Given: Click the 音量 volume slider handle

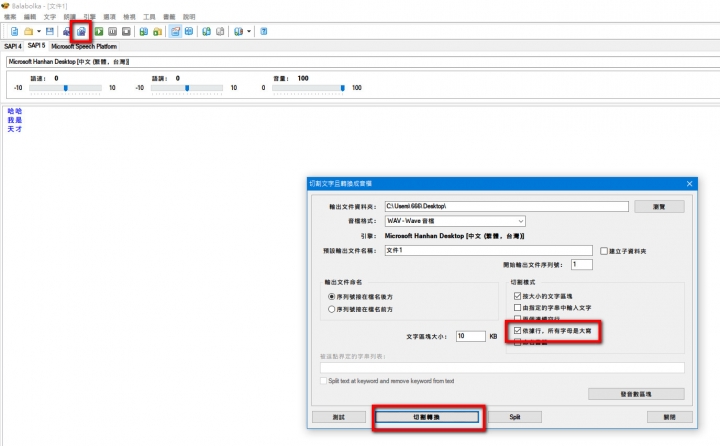Looking at the screenshot, I should 343,88.
